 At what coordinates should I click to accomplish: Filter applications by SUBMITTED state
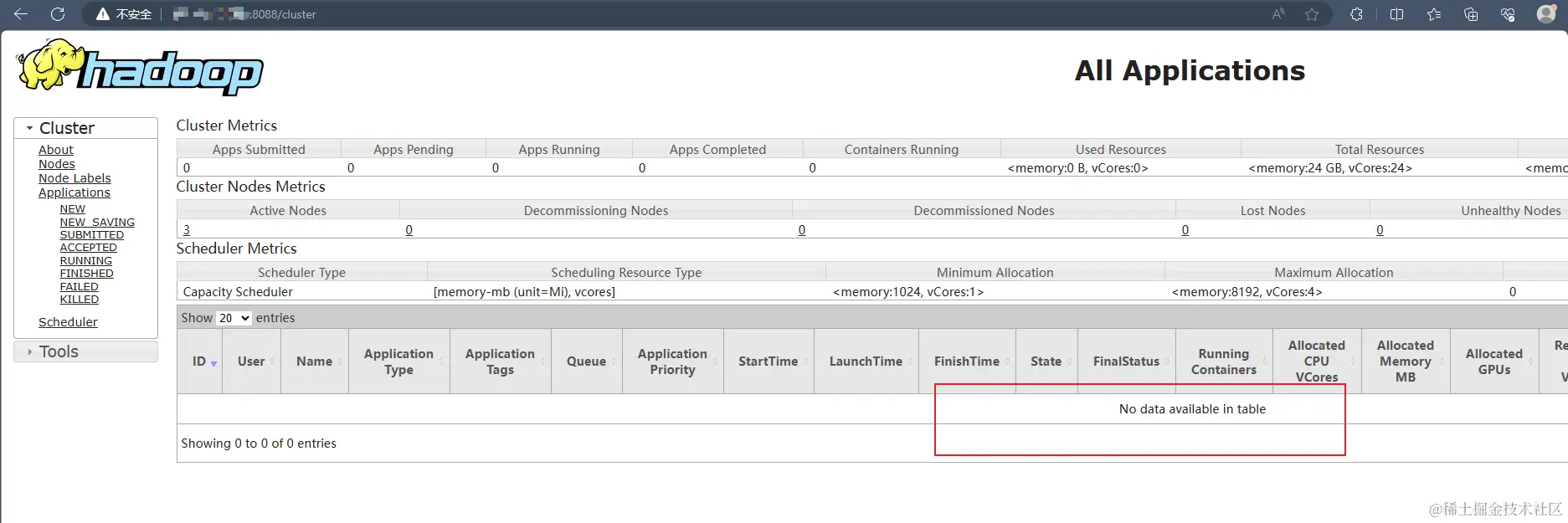click(x=92, y=235)
